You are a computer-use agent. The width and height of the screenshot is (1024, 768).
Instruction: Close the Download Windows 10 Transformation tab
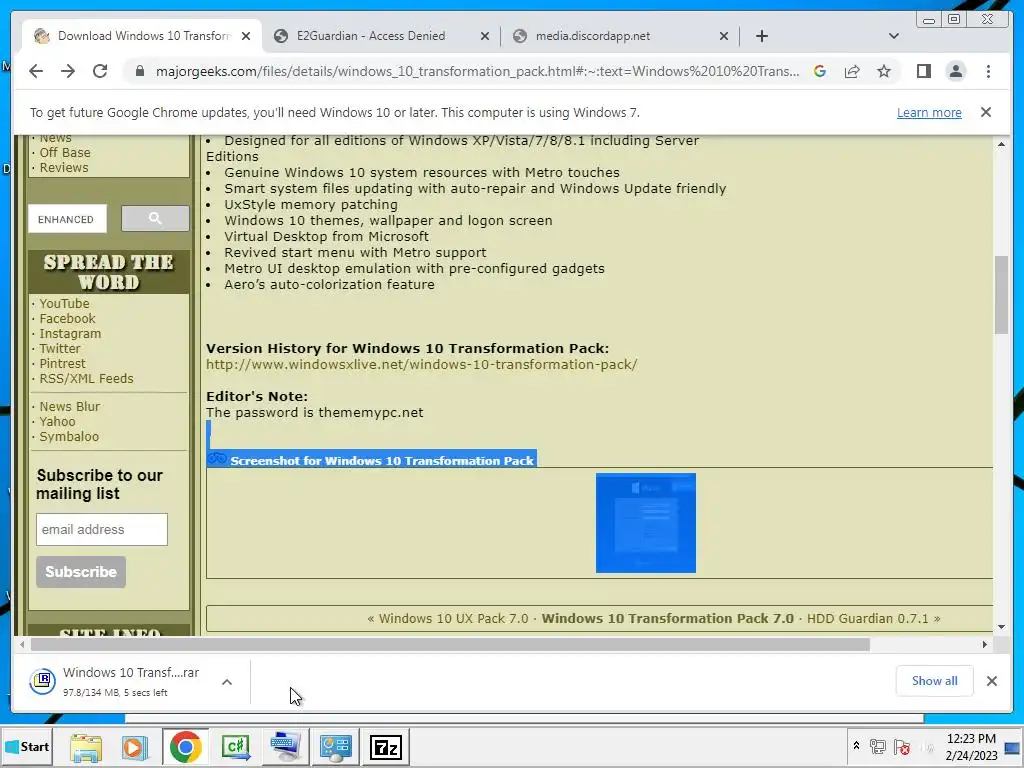click(x=246, y=37)
